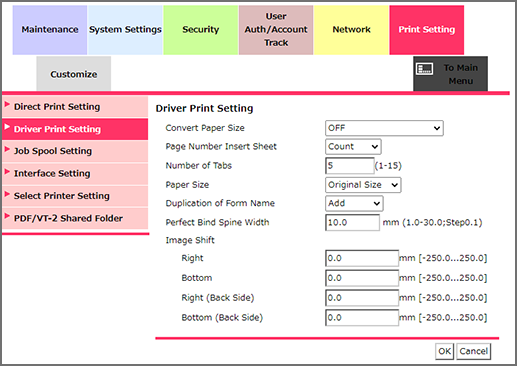Click the Perfect Bind Spine Width label

[x=217, y=222]
